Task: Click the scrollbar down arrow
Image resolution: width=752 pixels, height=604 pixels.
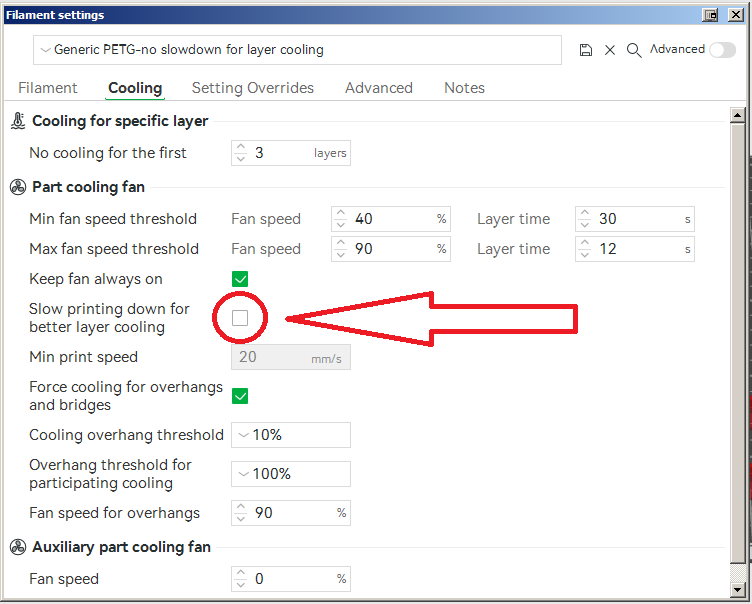Action: click(737, 589)
